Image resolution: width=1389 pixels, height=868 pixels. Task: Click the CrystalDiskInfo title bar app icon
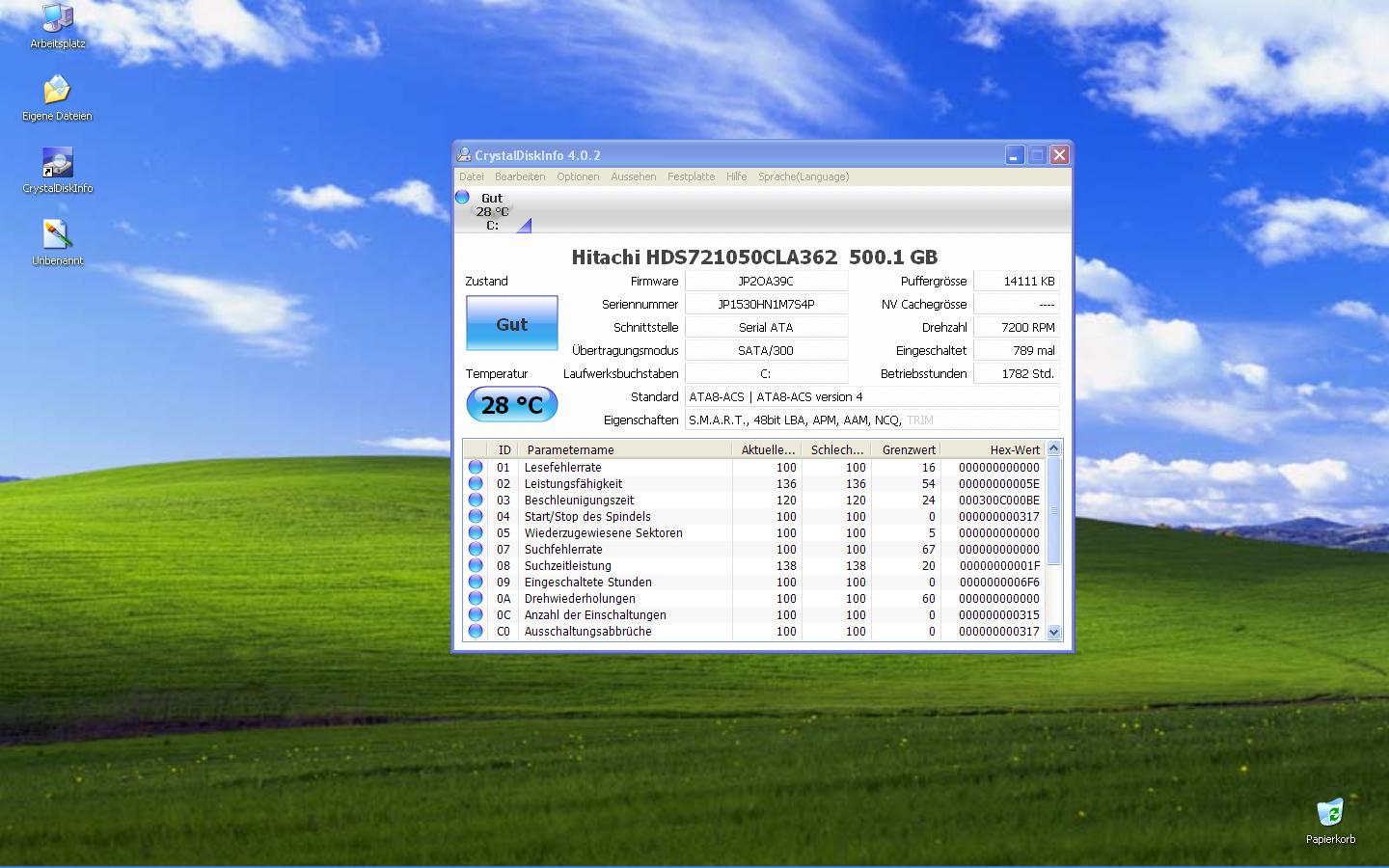(x=464, y=155)
